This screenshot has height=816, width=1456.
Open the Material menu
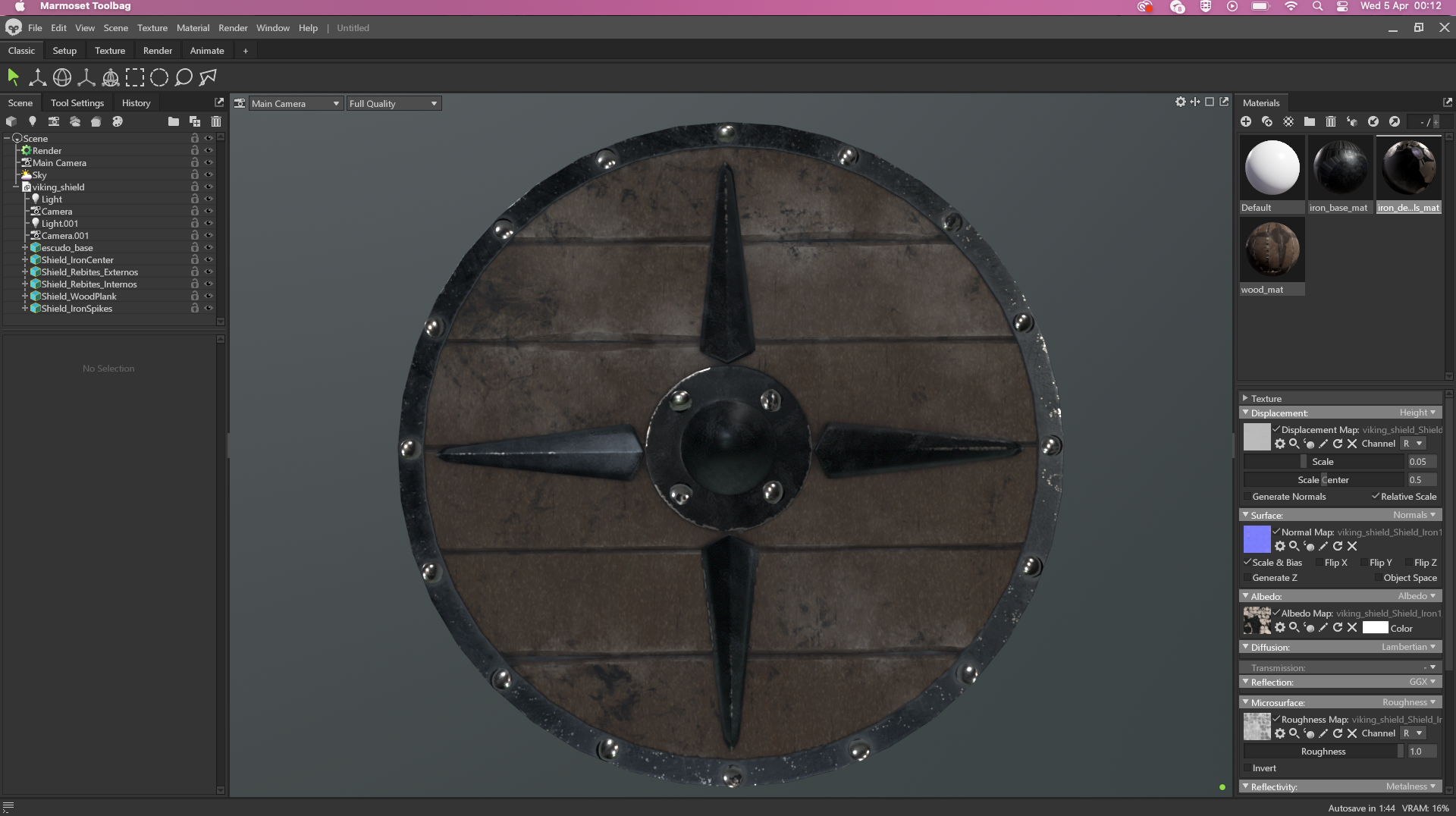click(x=193, y=28)
